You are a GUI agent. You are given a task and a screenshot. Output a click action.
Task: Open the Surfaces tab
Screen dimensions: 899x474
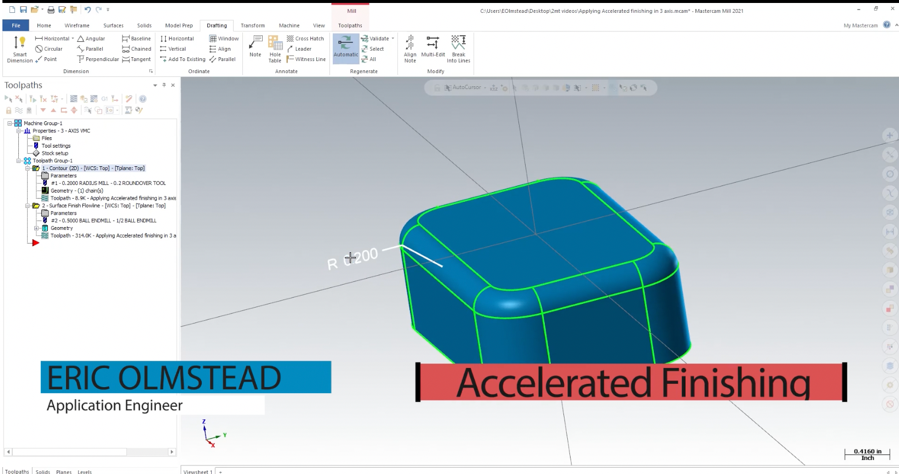[113, 25]
